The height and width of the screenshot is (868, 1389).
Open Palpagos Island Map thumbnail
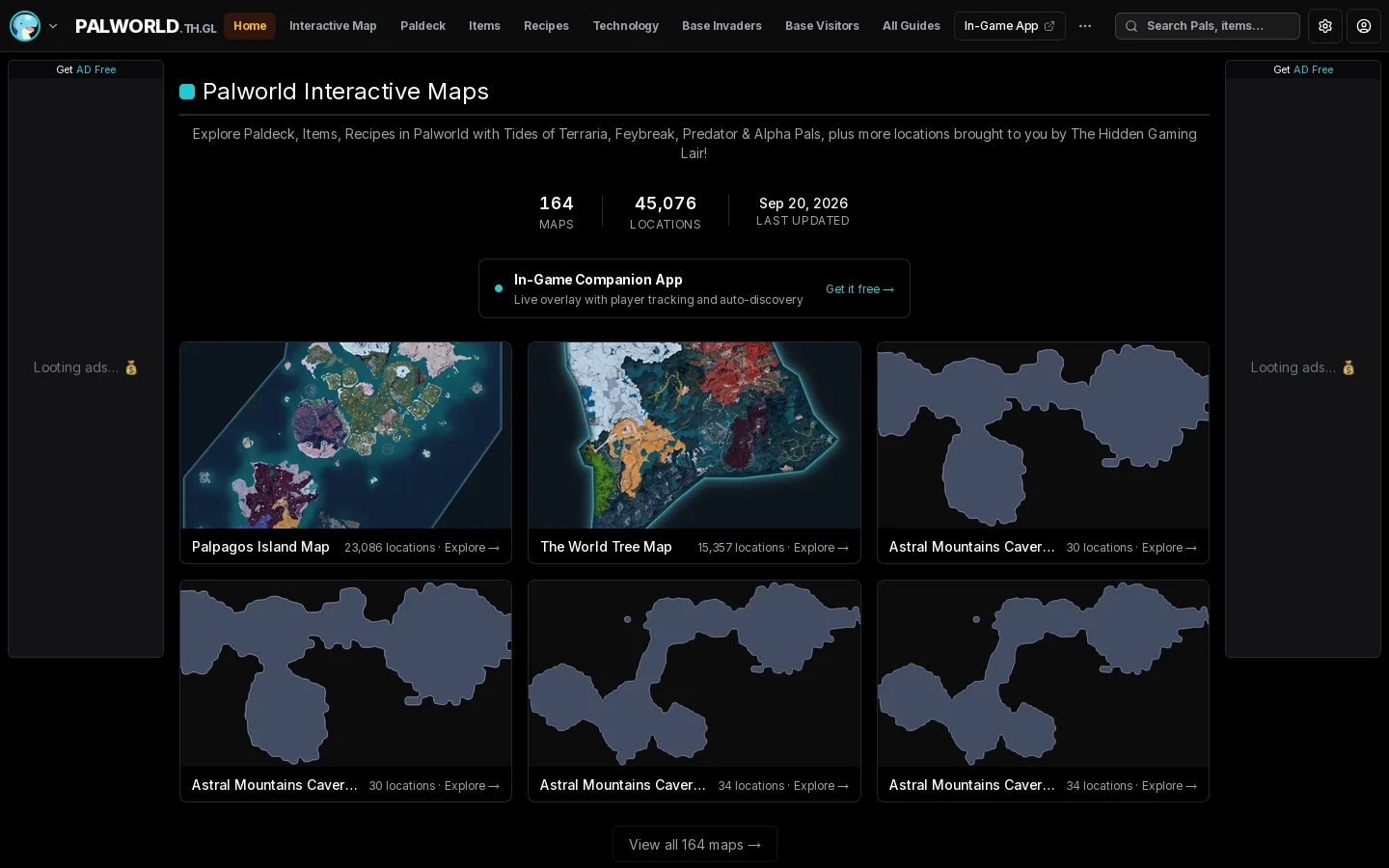[x=345, y=435]
